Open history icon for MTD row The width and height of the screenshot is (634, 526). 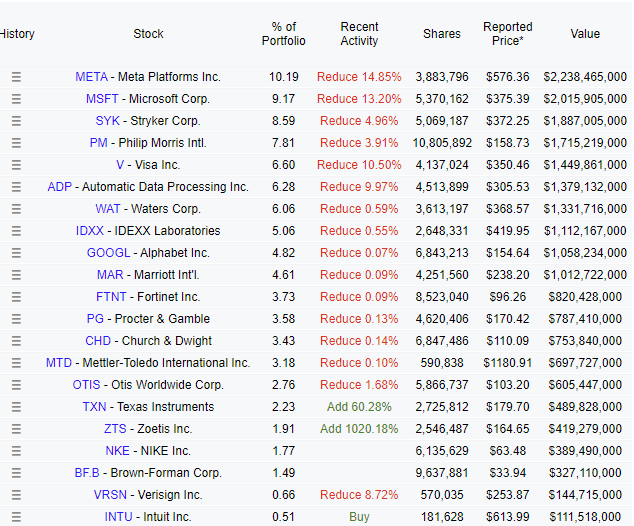point(16,363)
